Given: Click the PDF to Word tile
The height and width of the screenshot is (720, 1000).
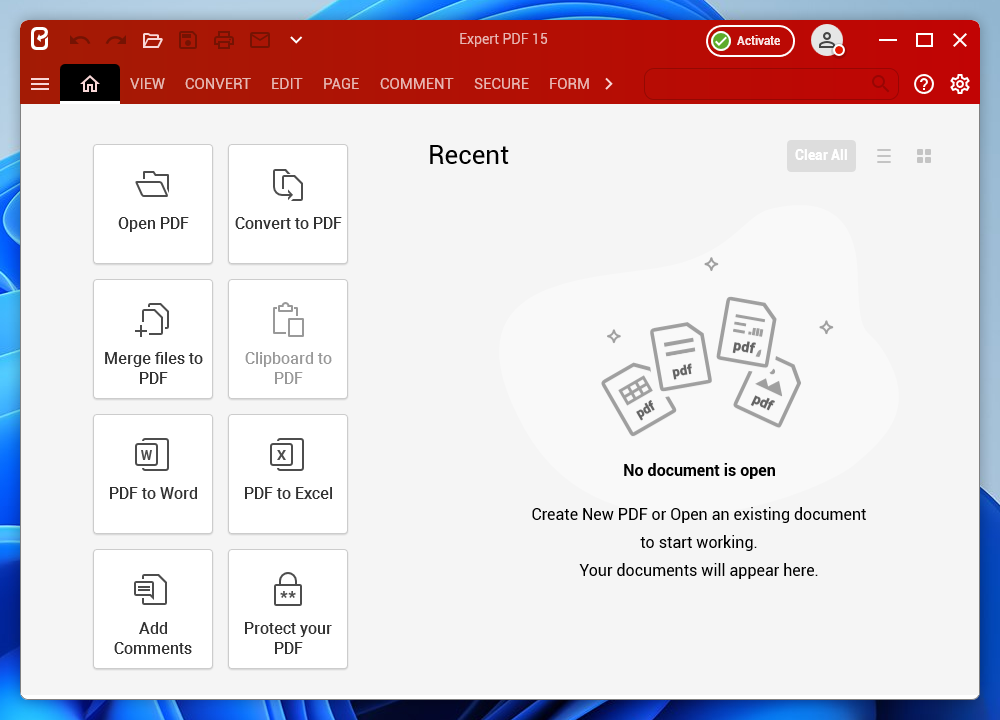Looking at the screenshot, I should point(153,473).
